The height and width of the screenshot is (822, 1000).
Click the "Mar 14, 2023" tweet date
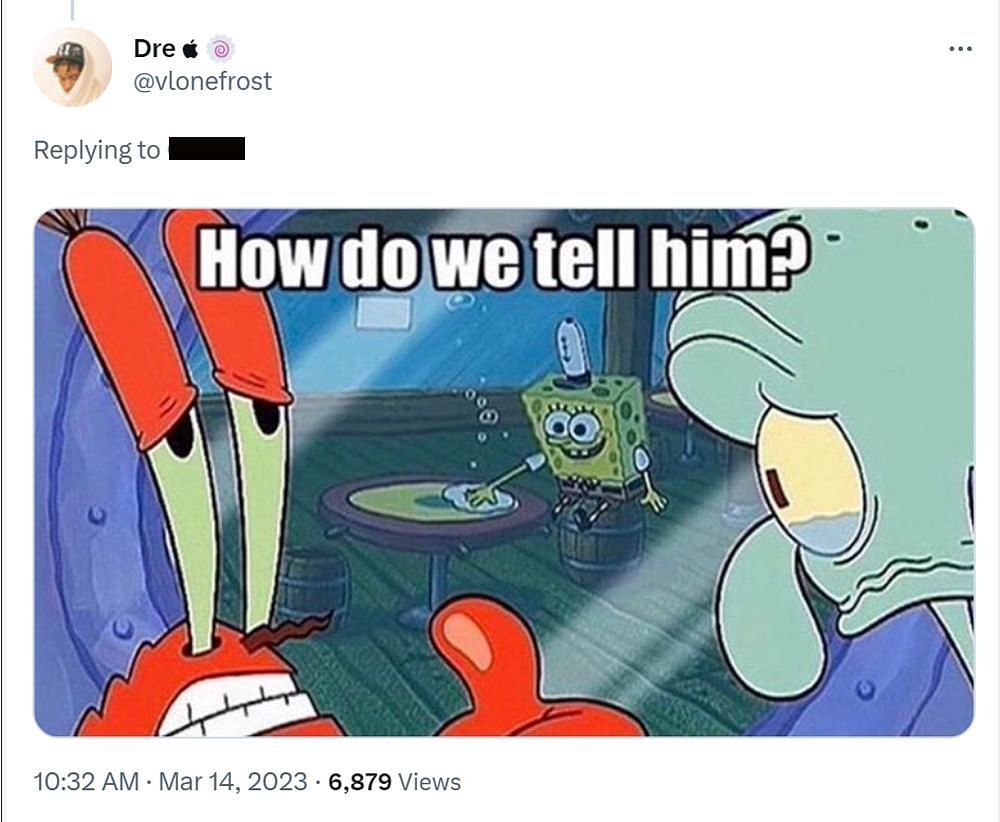(x=233, y=782)
